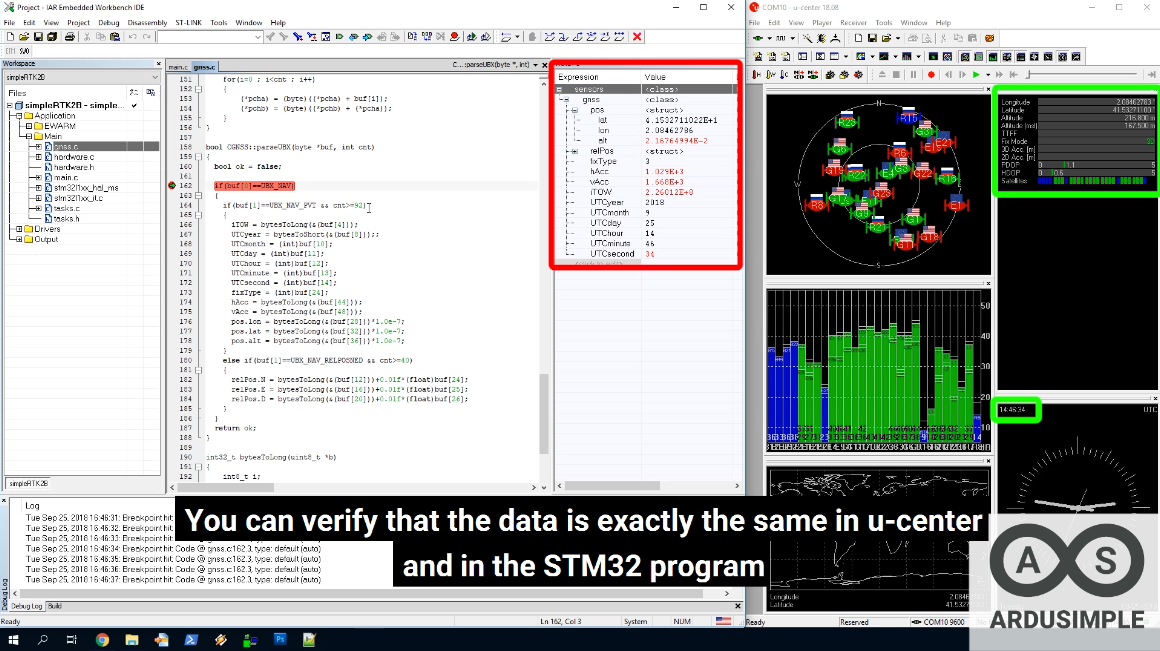Open Google Chrome from the taskbar
Screen dimensions: 1160x651
pos(103,640)
